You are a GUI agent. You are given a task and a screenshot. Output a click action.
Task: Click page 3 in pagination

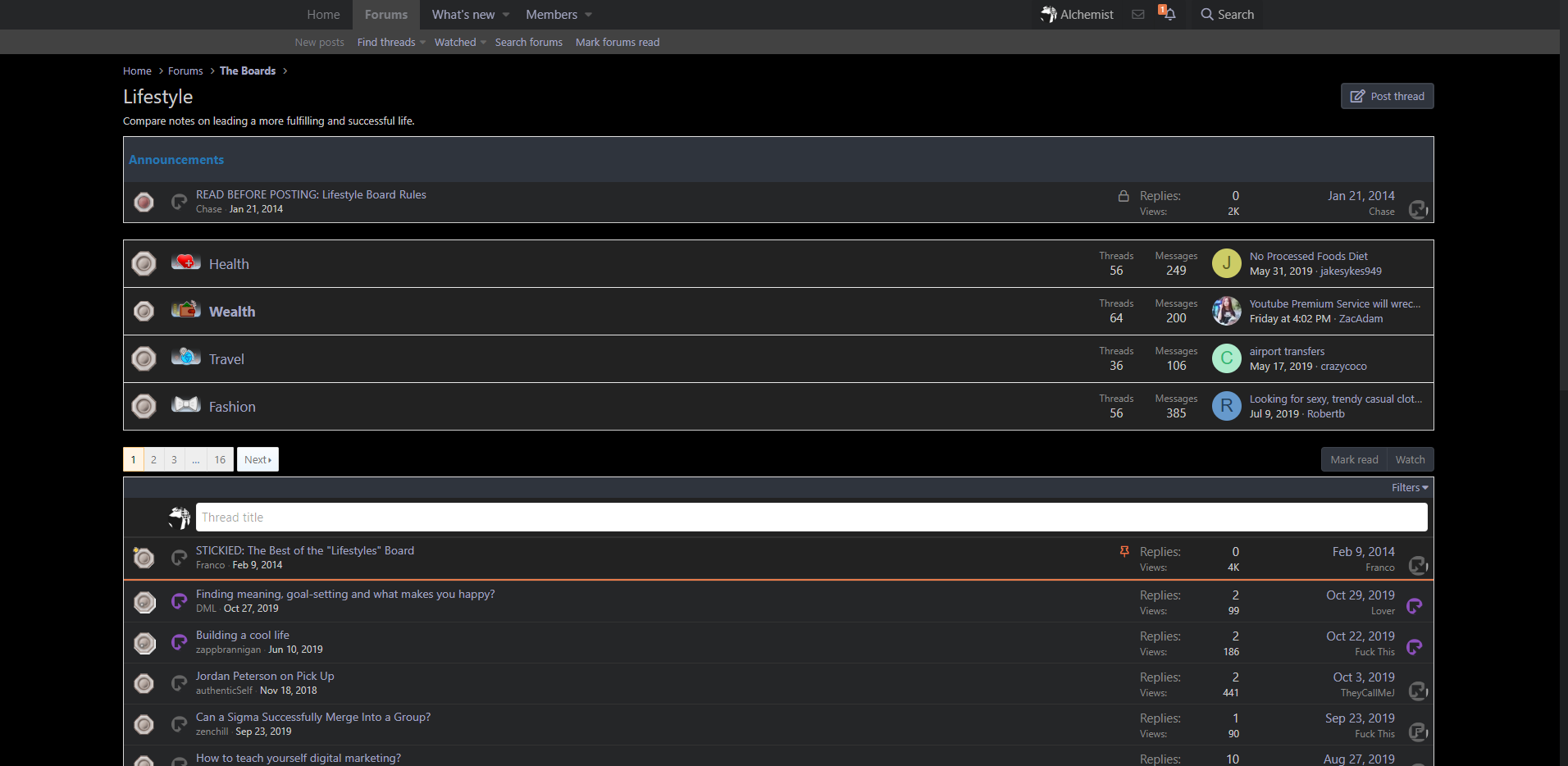click(174, 459)
